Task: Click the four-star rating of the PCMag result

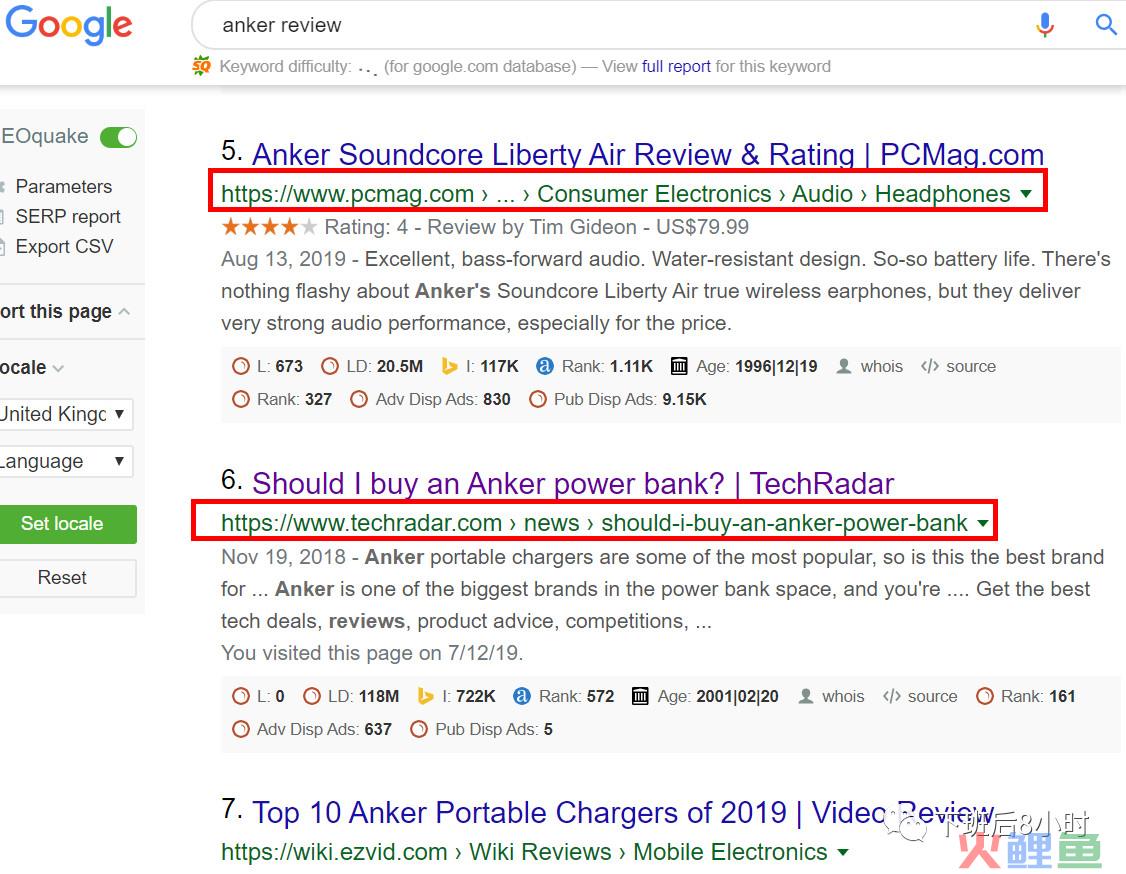Action: [269, 227]
